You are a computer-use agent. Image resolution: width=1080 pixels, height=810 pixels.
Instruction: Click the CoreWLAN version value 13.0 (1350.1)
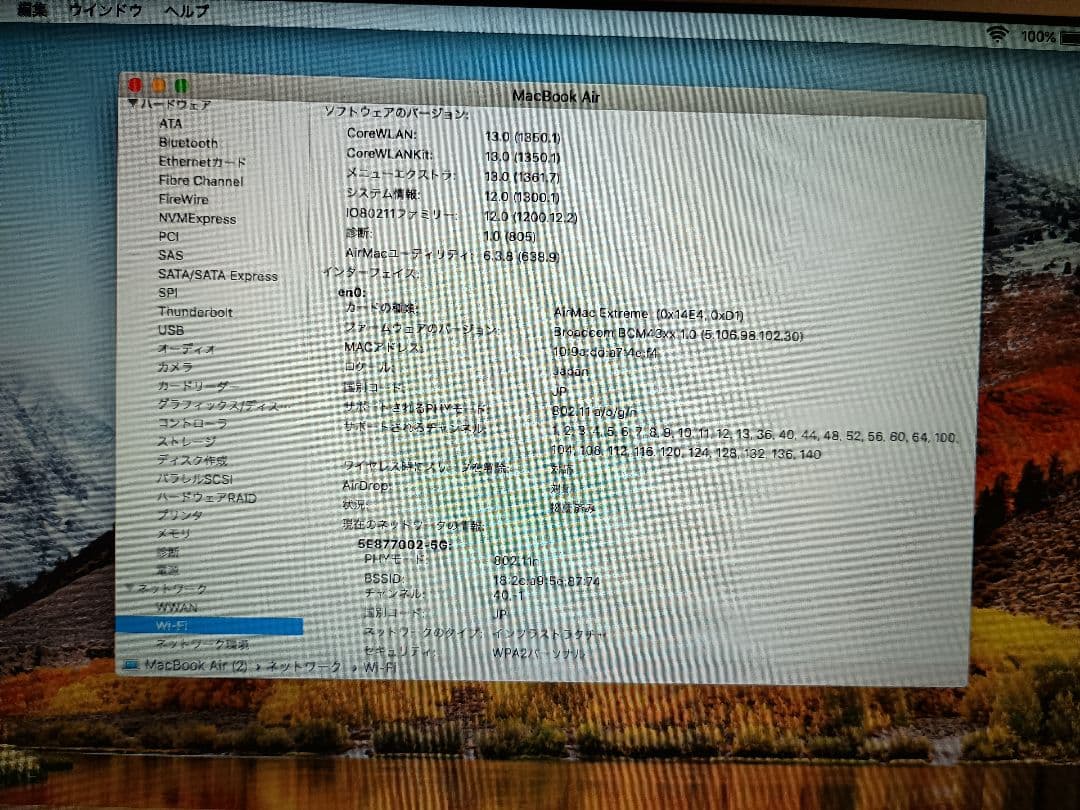coord(522,137)
